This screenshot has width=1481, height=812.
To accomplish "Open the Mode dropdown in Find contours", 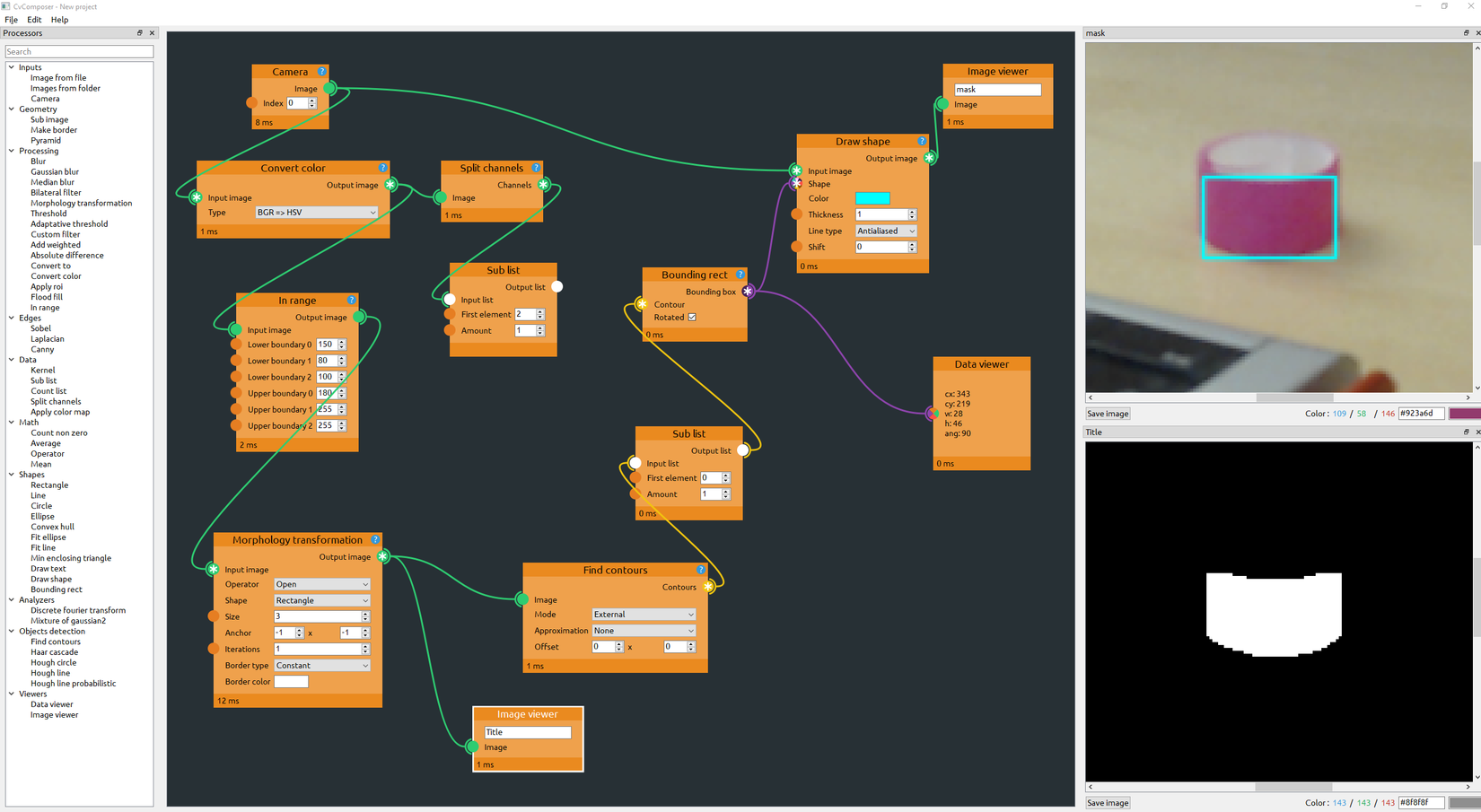I will (x=644, y=614).
